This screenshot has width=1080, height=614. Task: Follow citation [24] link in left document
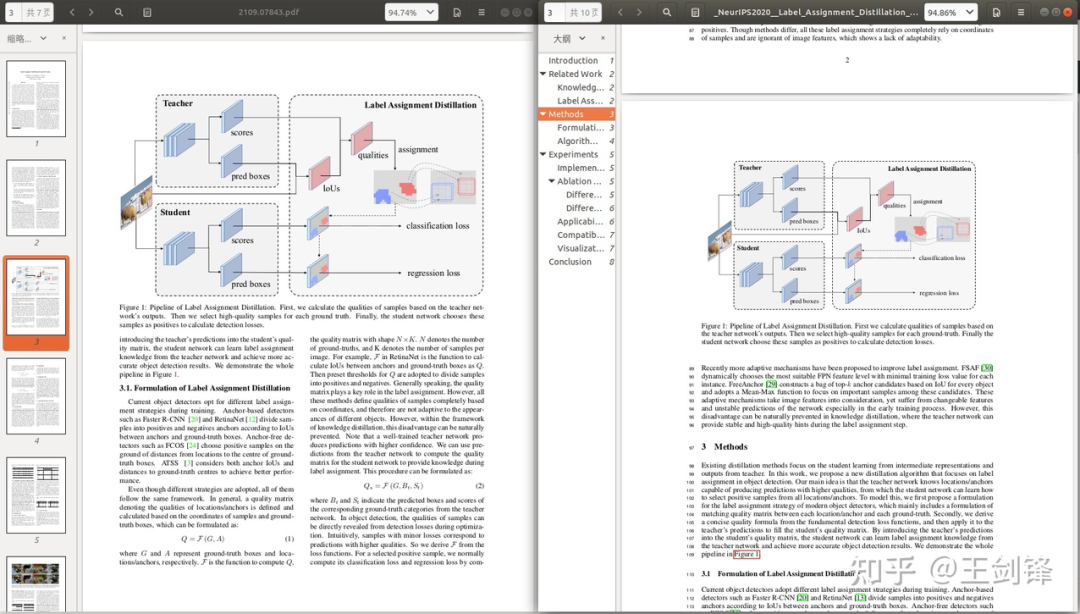click(193, 445)
